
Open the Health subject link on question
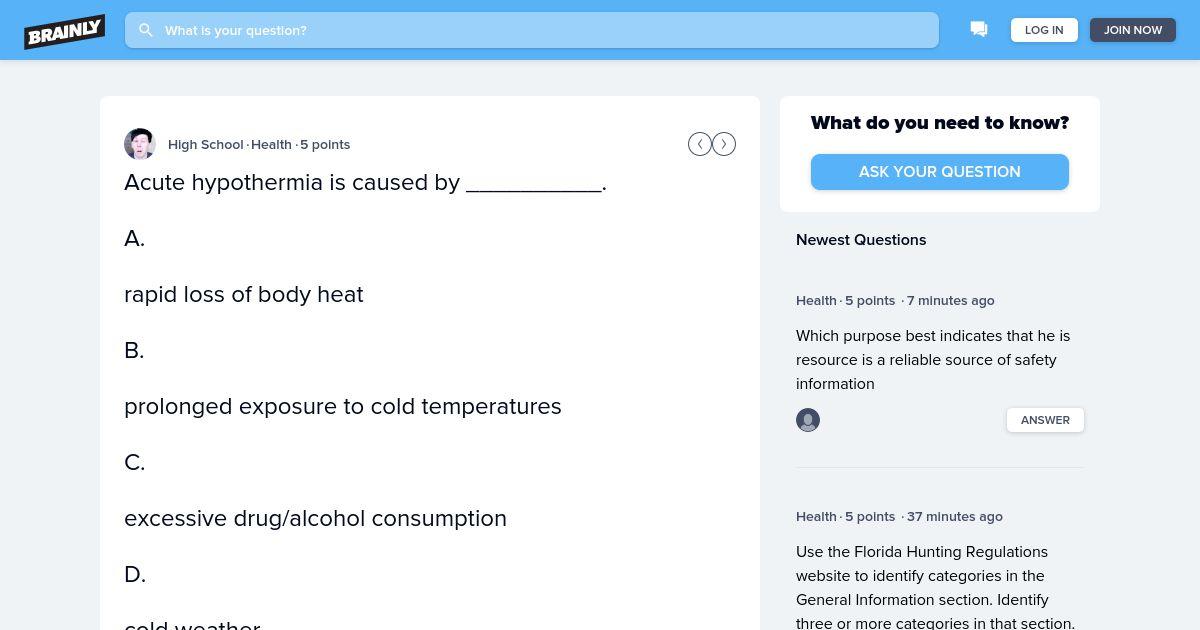(271, 144)
